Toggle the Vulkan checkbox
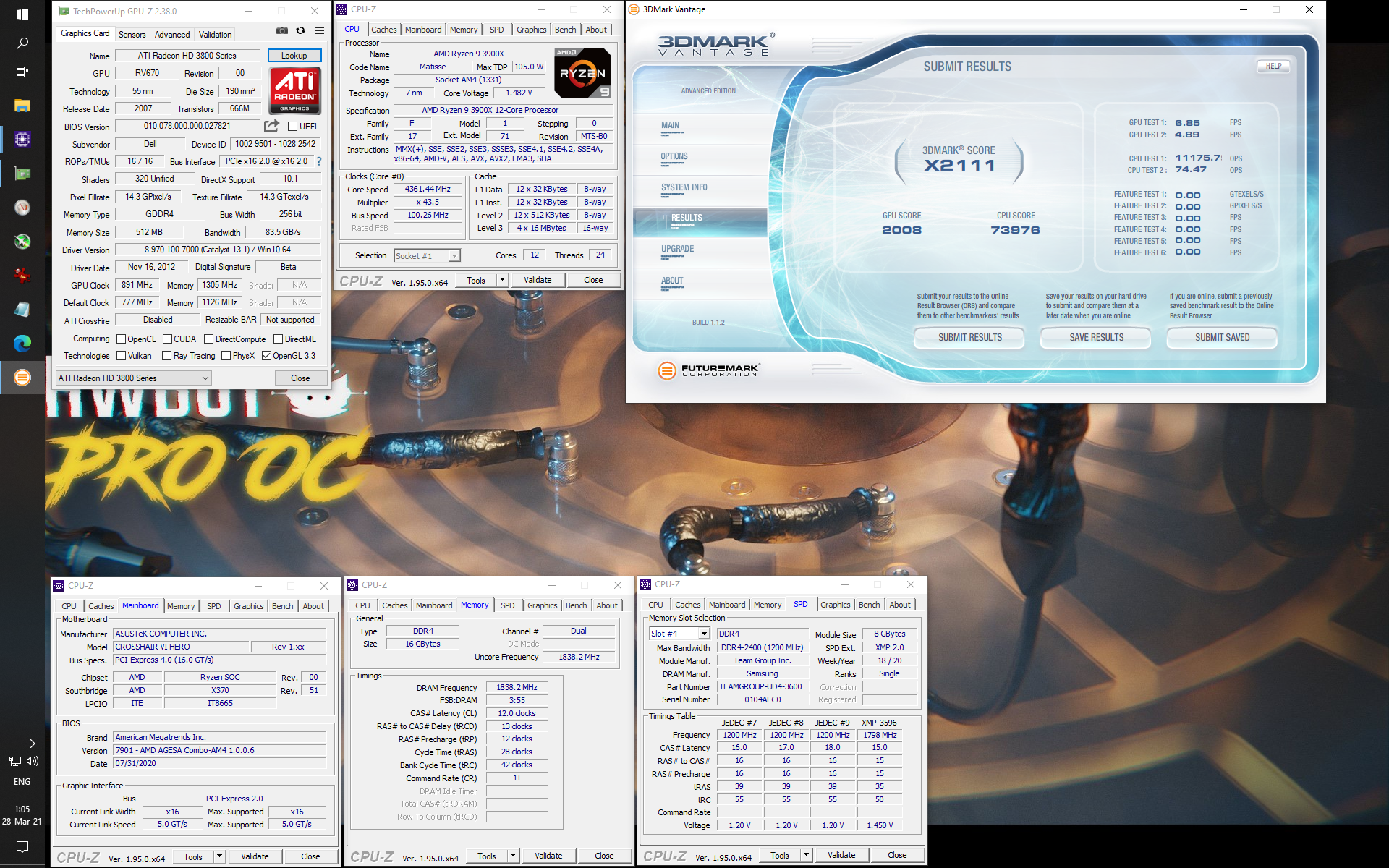Screen dimensions: 1389x868 tap(121, 356)
